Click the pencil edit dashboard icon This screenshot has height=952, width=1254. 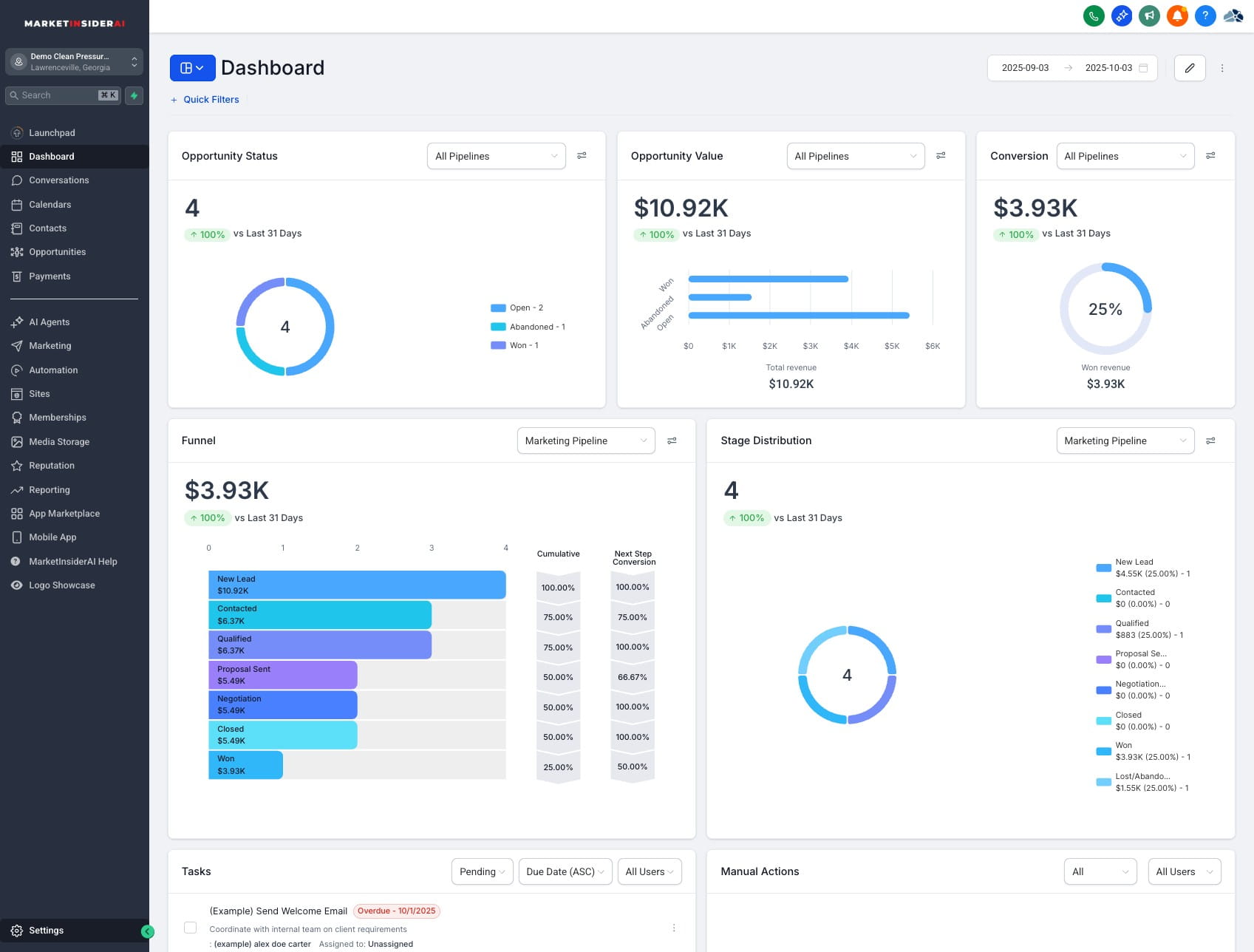click(x=1190, y=68)
